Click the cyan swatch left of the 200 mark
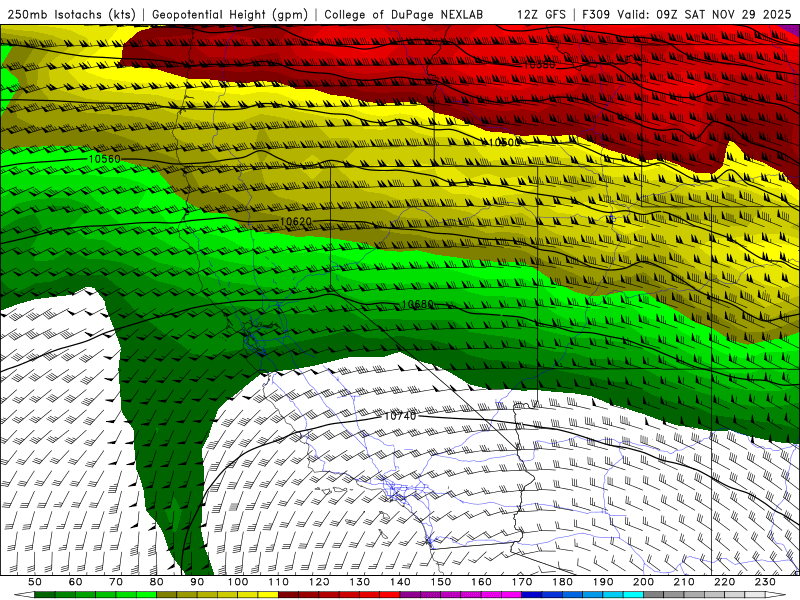800x600 pixels. pos(634,595)
